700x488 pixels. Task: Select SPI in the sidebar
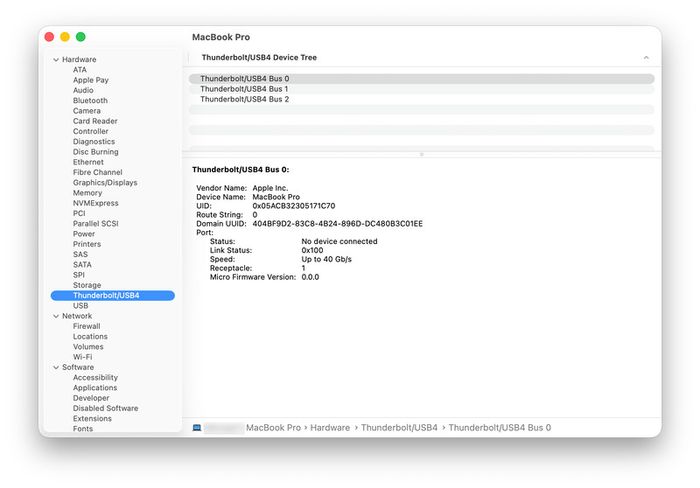(79, 275)
